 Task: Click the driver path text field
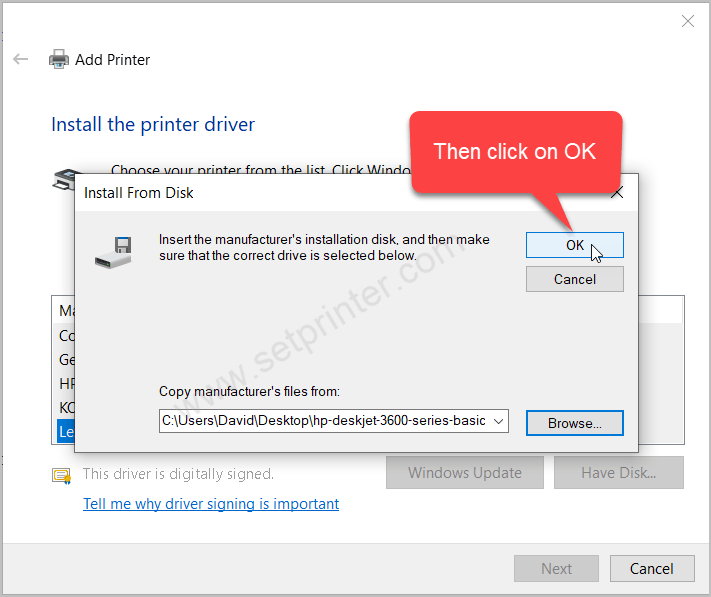pyautogui.click(x=324, y=421)
